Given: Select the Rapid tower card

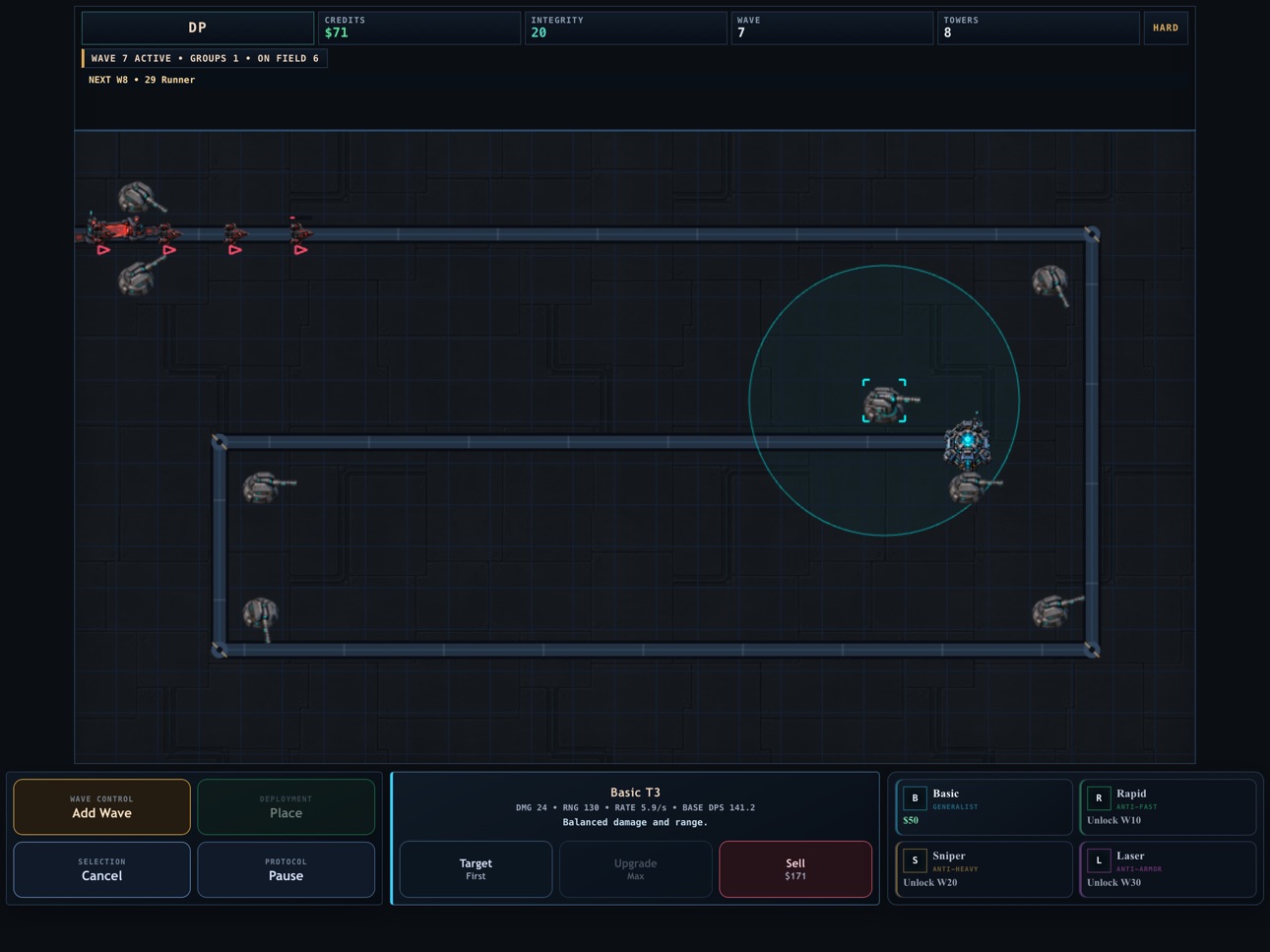Looking at the screenshot, I should (1168, 806).
